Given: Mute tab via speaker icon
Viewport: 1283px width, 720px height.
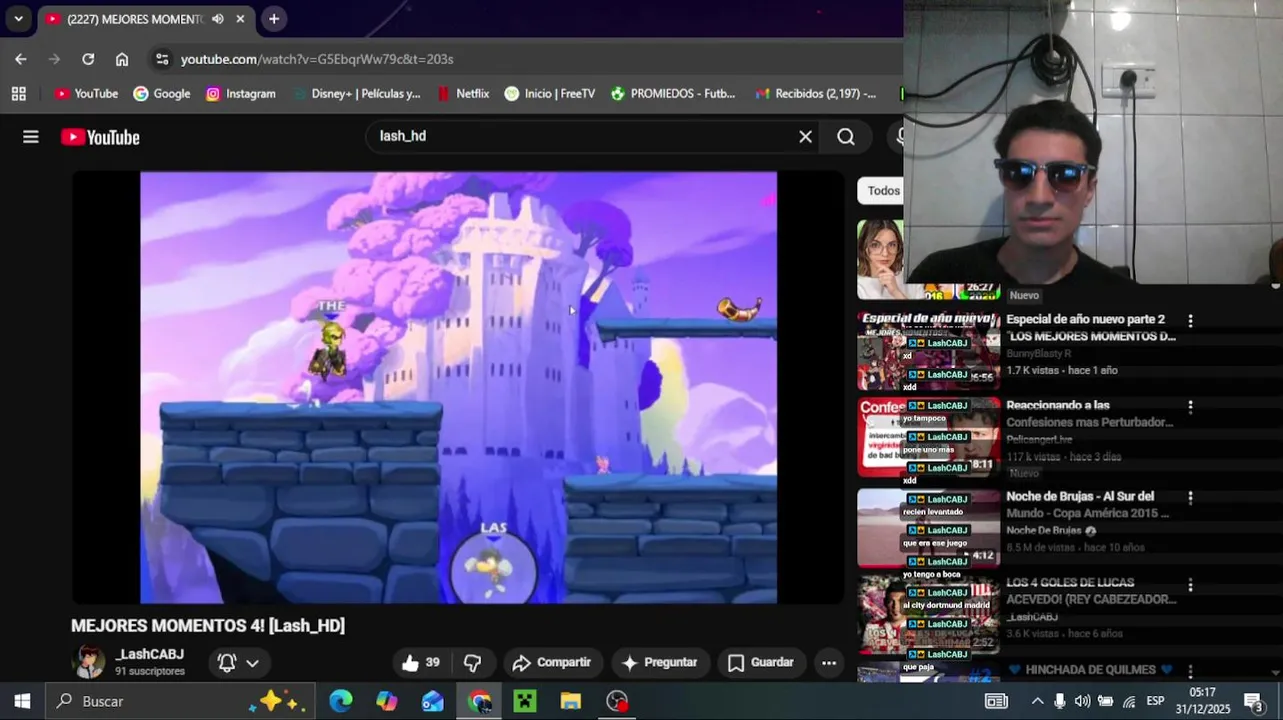Looking at the screenshot, I should [x=218, y=19].
